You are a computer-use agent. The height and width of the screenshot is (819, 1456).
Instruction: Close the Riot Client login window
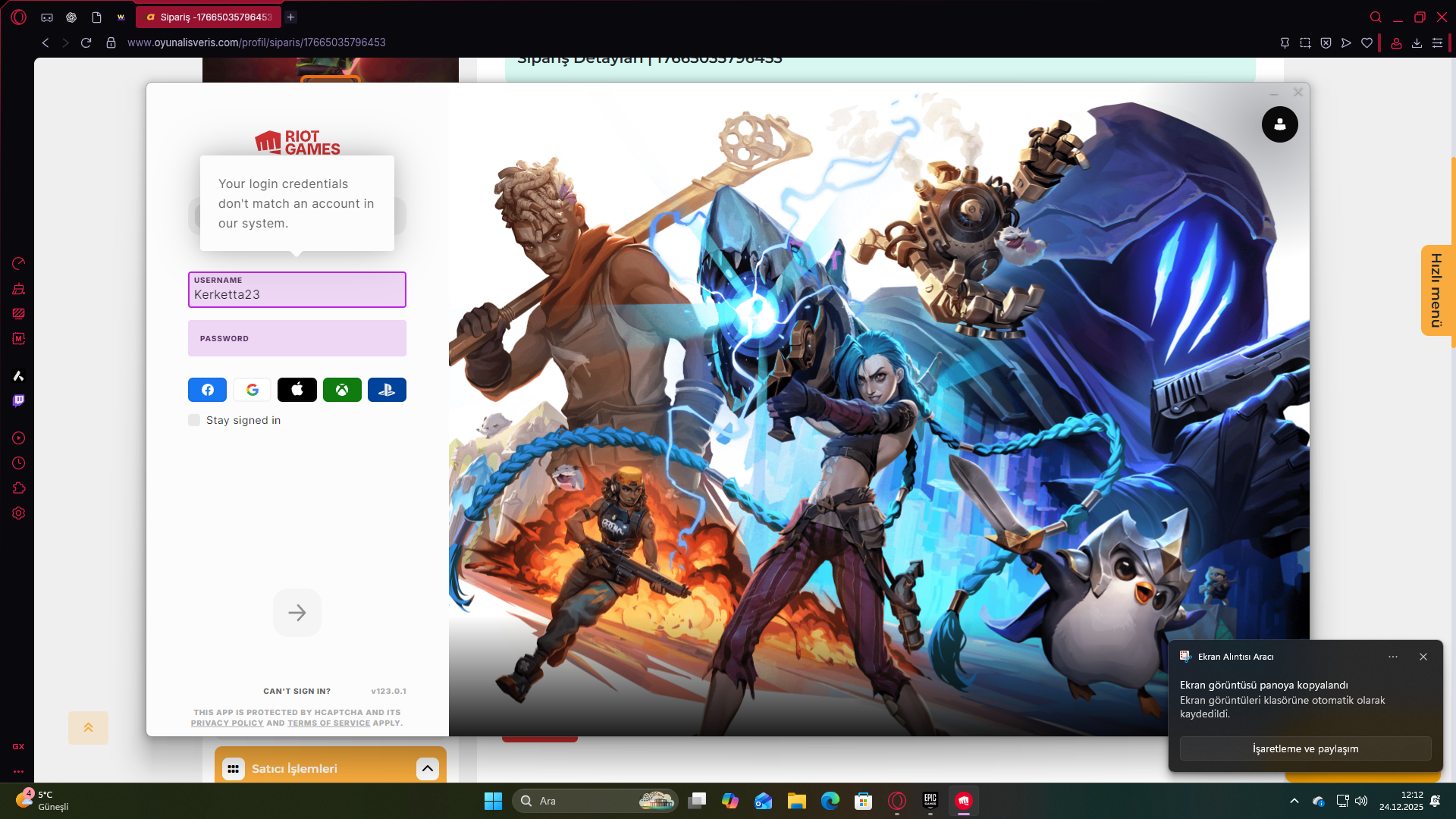coord(1298,93)
